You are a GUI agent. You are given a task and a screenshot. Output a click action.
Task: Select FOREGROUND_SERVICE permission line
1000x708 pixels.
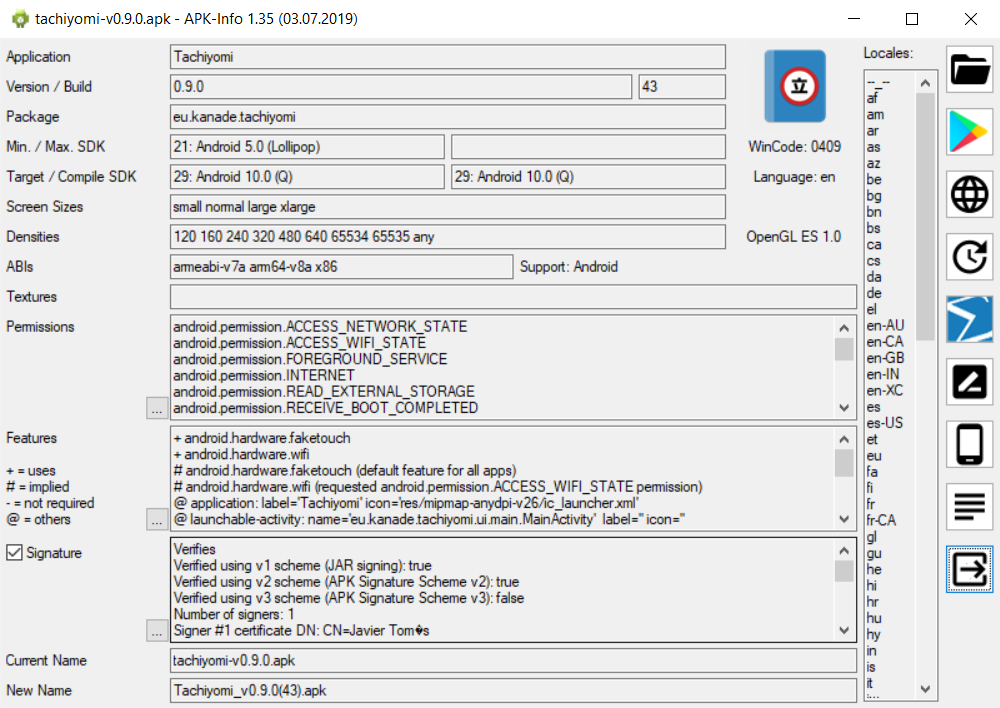310,359
